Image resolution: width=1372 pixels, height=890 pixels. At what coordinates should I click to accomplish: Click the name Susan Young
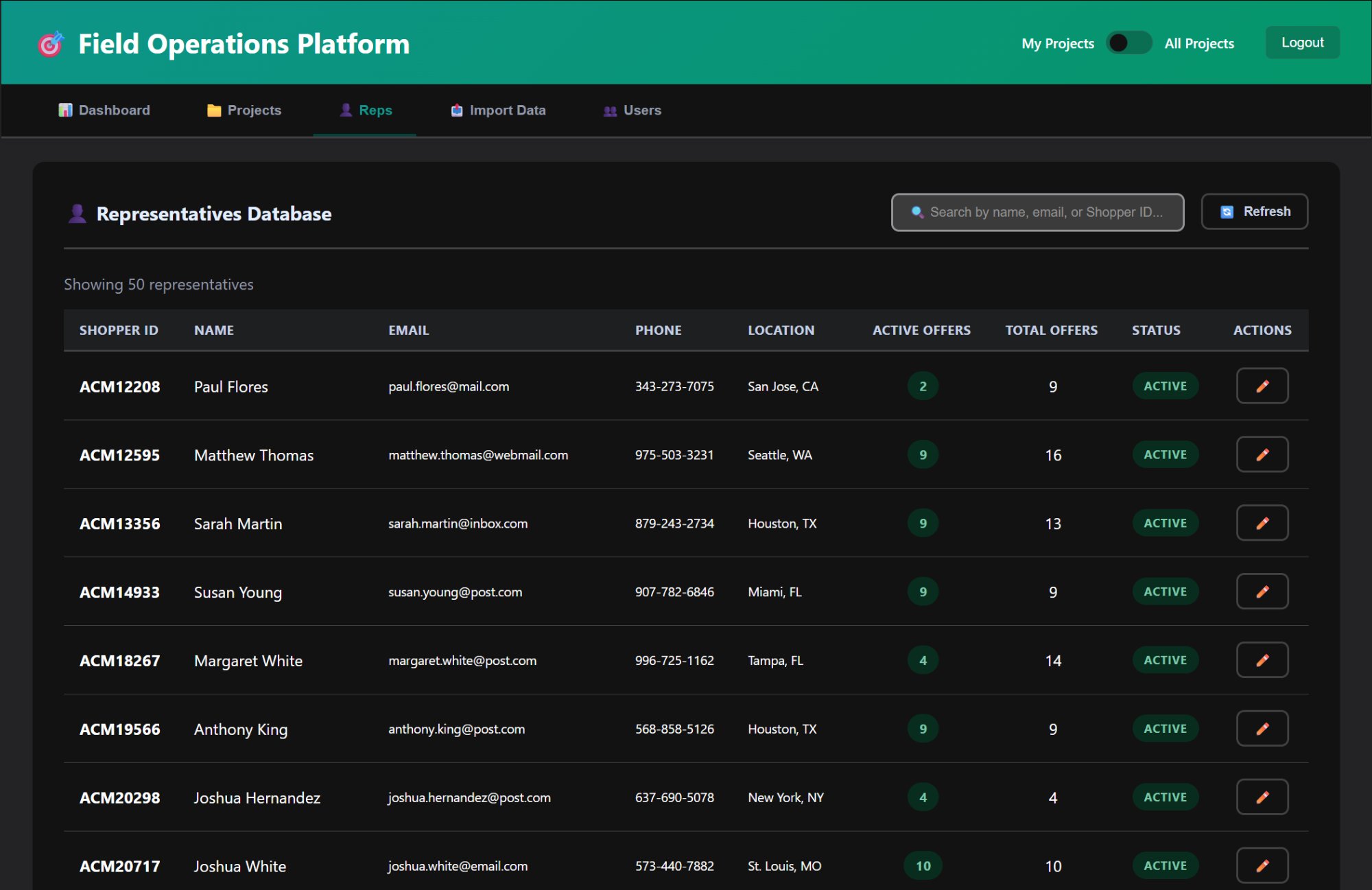click(x=237, y=593)
